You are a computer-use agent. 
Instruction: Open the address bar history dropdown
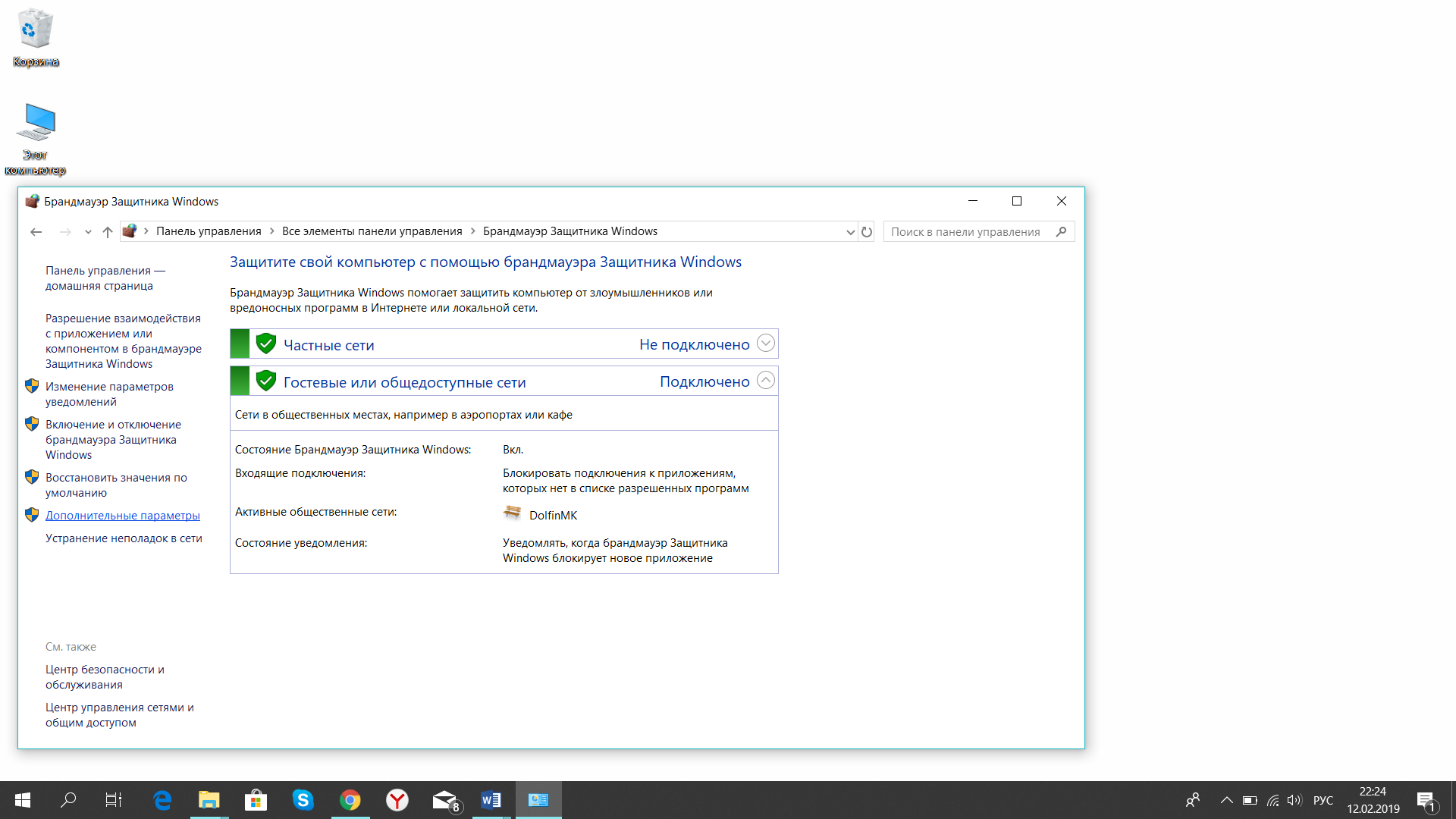pyautogui.click(x=850, y=232)
